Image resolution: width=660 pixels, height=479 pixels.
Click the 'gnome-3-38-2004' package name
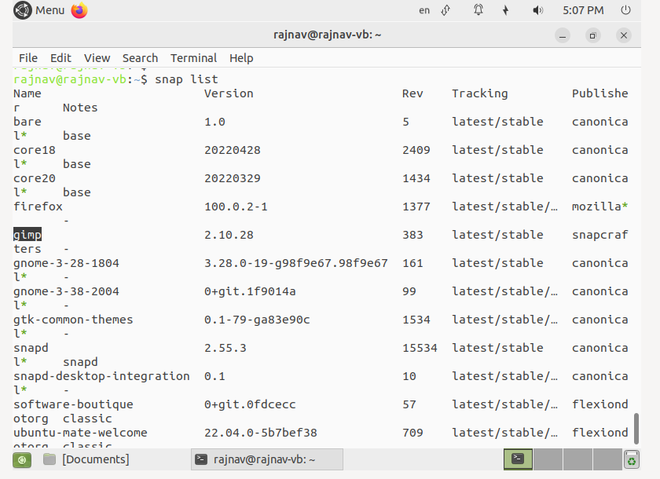(x=66, y=291)
